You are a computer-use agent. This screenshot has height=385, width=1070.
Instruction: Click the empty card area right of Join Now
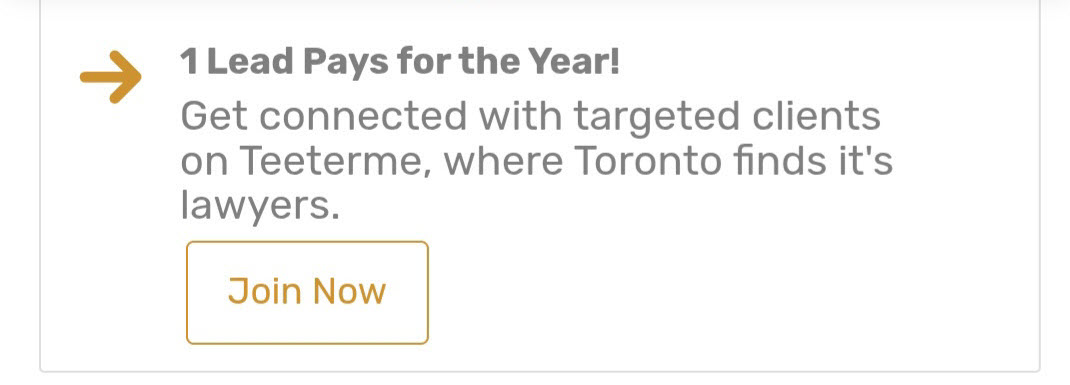click(x=730, y=294)
